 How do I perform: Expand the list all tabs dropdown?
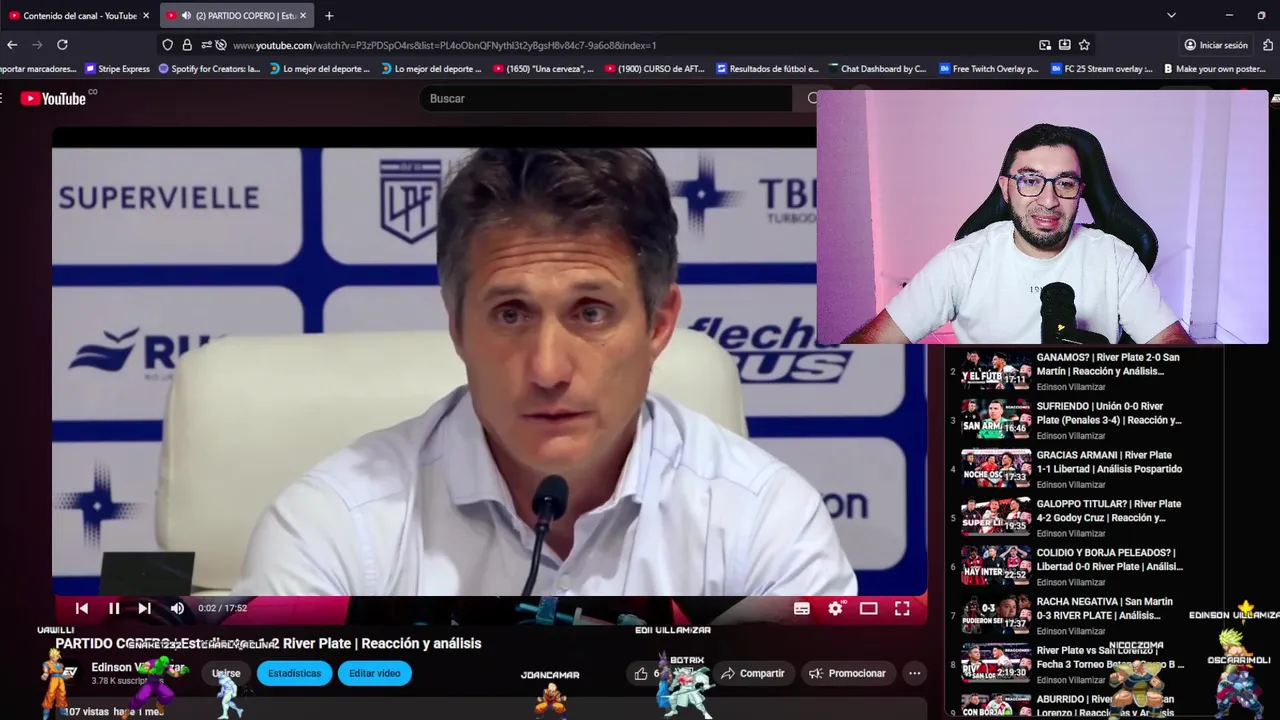click(1171, 15)
